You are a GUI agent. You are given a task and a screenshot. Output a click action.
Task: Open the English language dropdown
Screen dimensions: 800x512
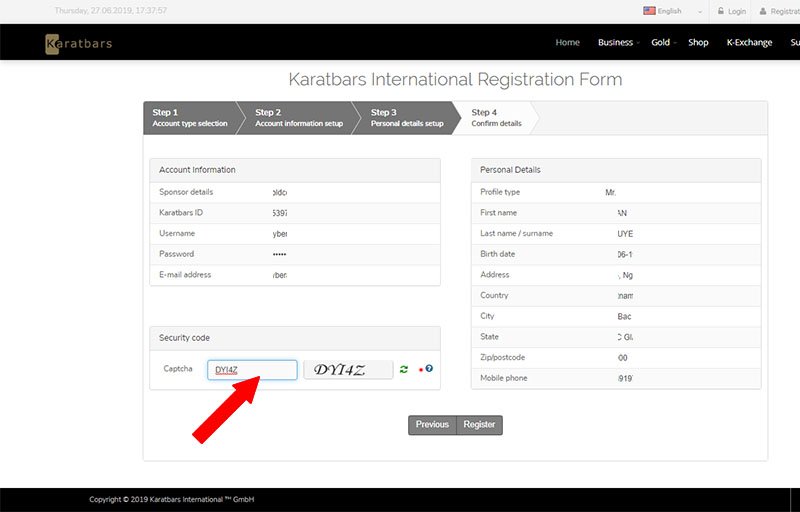(673, 11)
